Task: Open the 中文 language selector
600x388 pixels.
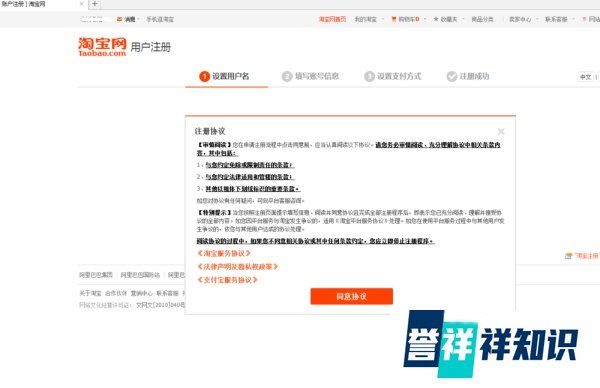Action: tap(585, 77)
